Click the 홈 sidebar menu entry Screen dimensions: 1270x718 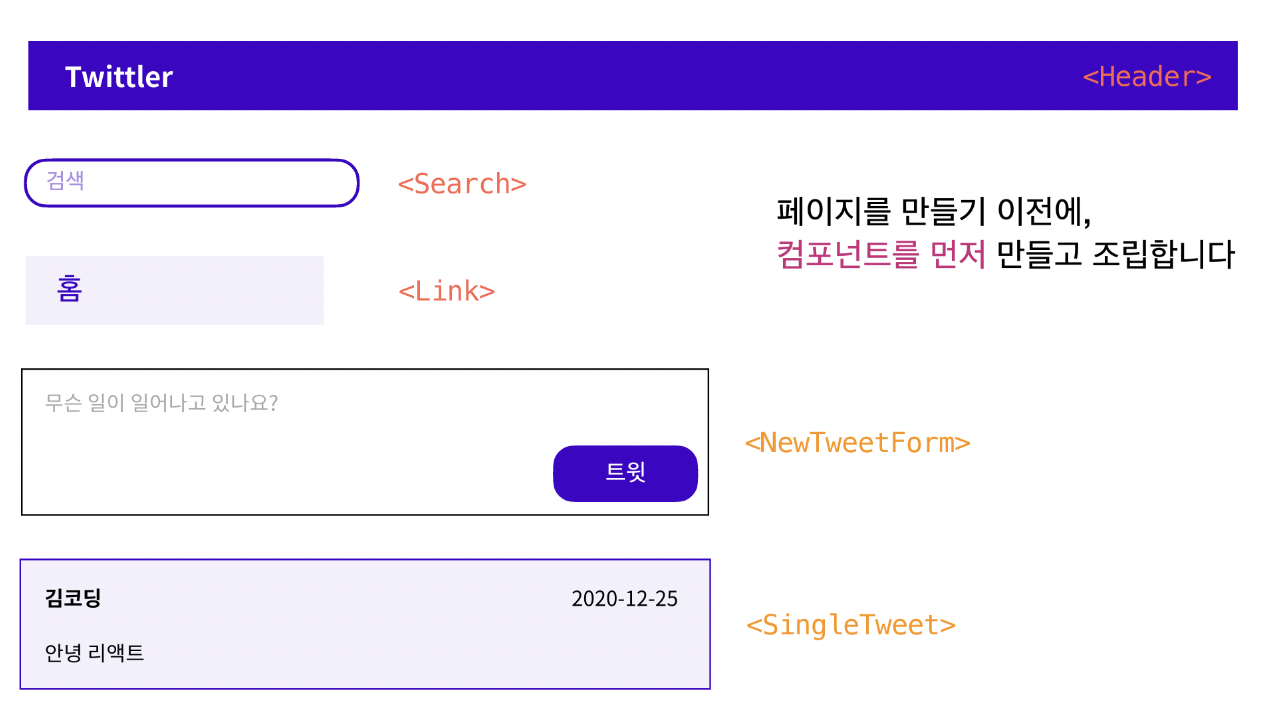click(174, 290)
